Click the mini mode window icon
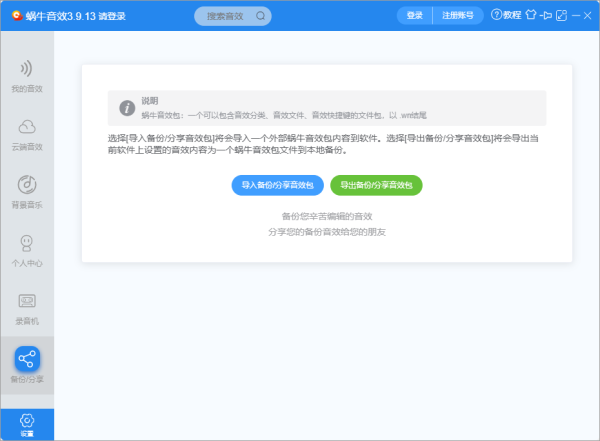Image resolution: width=600 pixels, height=441 pixels. click(x=561, y=15)
